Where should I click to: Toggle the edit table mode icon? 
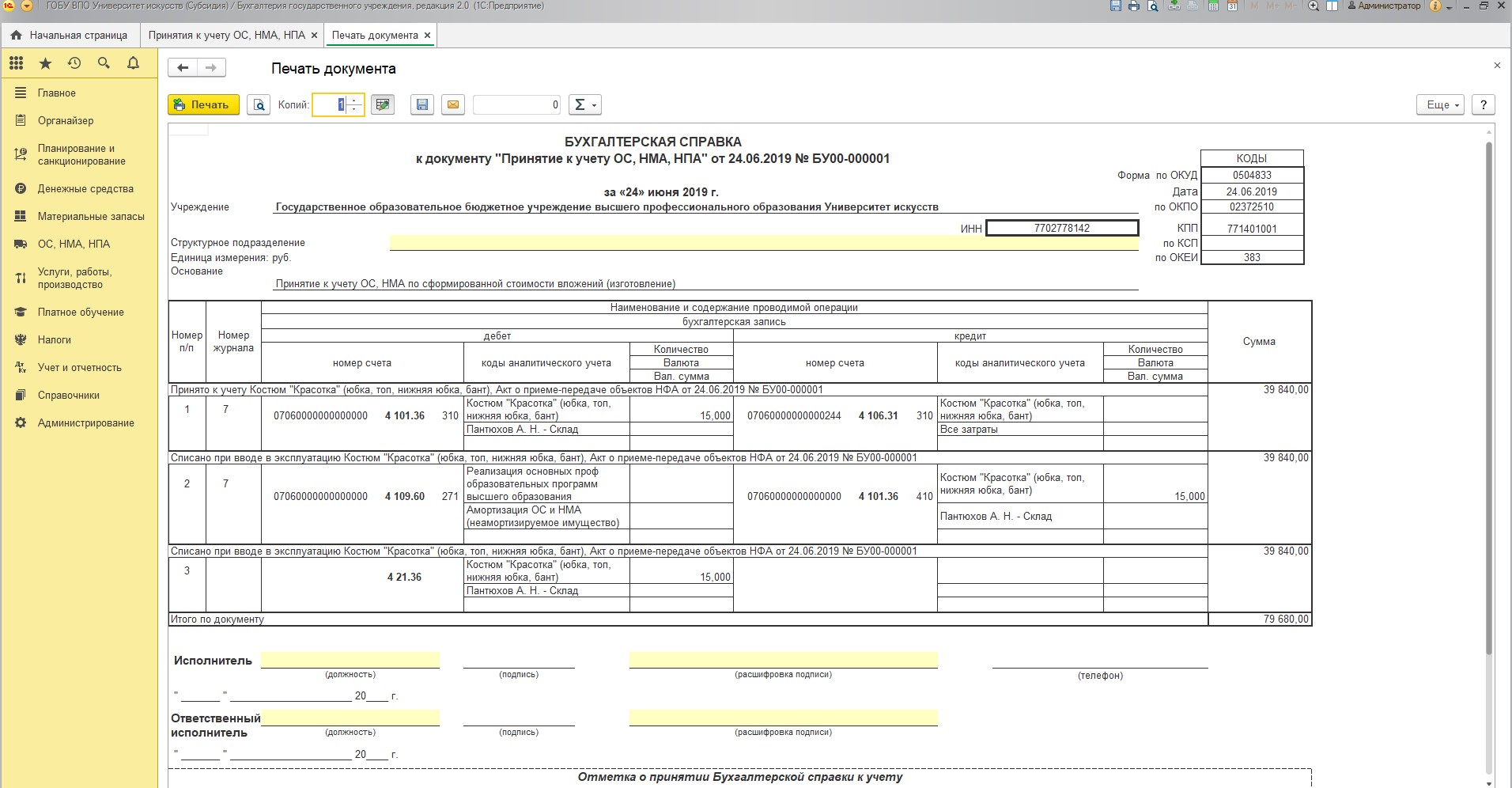click(383, 104)
